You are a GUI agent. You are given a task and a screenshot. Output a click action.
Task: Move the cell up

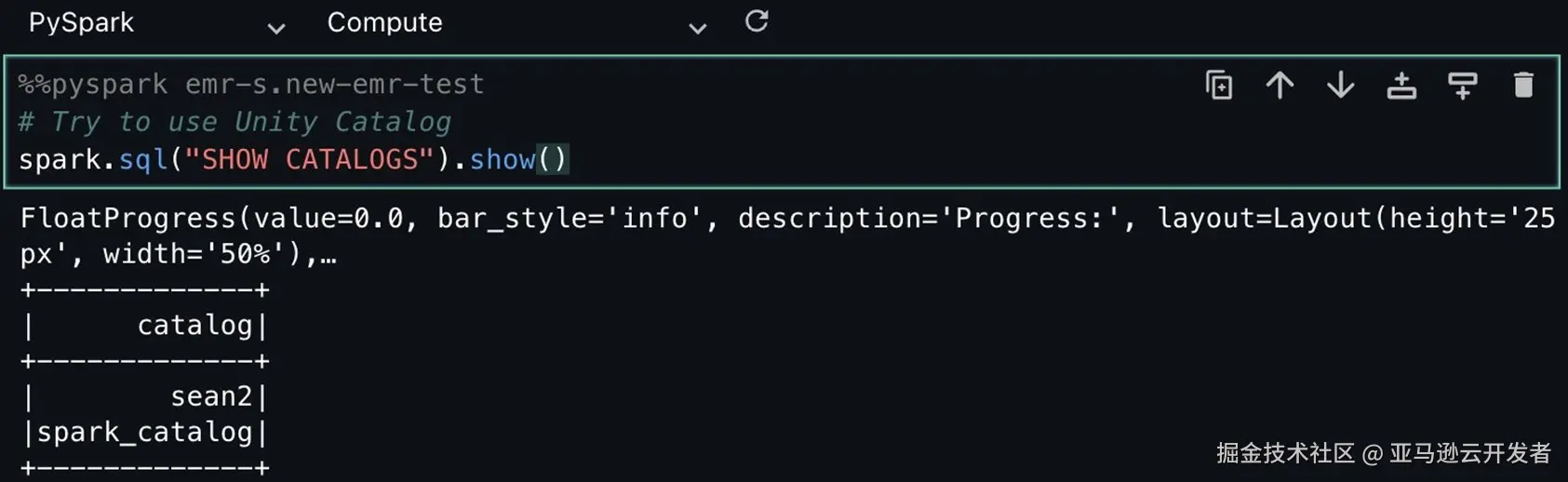click(x=1280, y=86)
